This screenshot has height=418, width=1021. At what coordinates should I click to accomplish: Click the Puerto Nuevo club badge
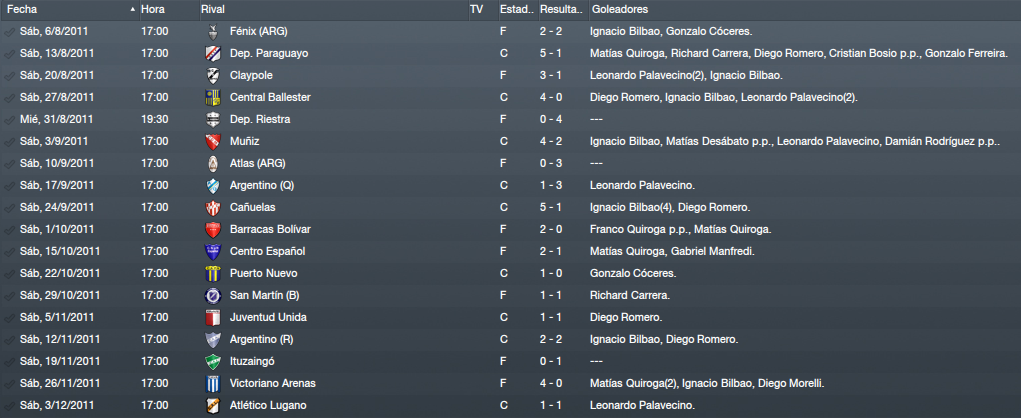(x=212, y=273)
